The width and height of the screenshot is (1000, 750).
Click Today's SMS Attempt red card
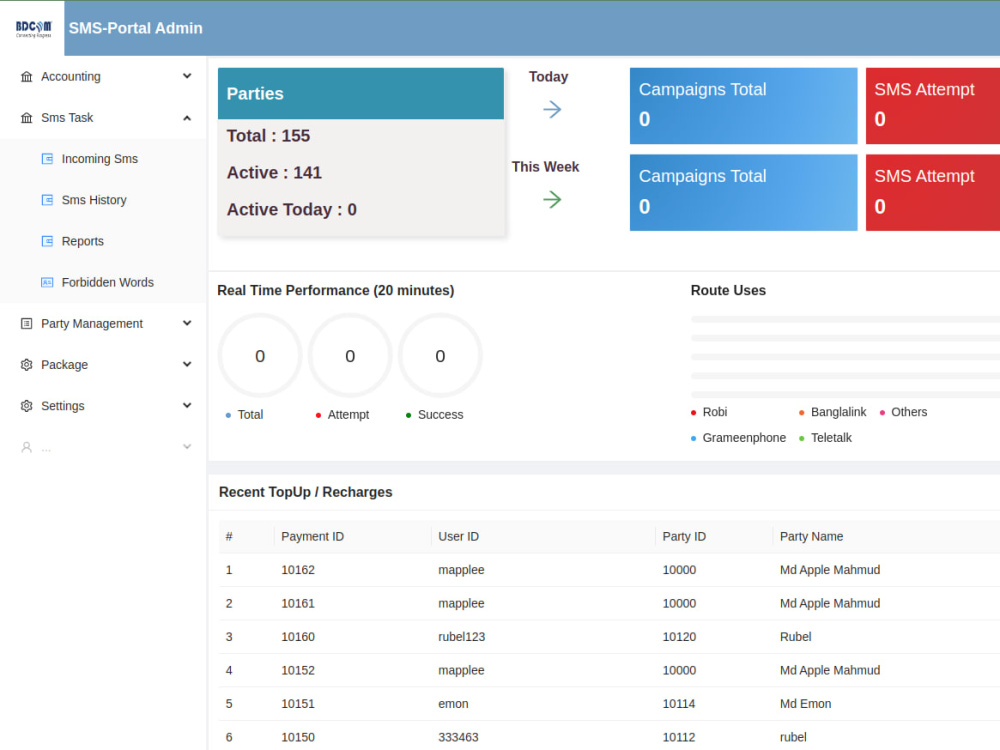pyautogui.click(x=933, y=106)
